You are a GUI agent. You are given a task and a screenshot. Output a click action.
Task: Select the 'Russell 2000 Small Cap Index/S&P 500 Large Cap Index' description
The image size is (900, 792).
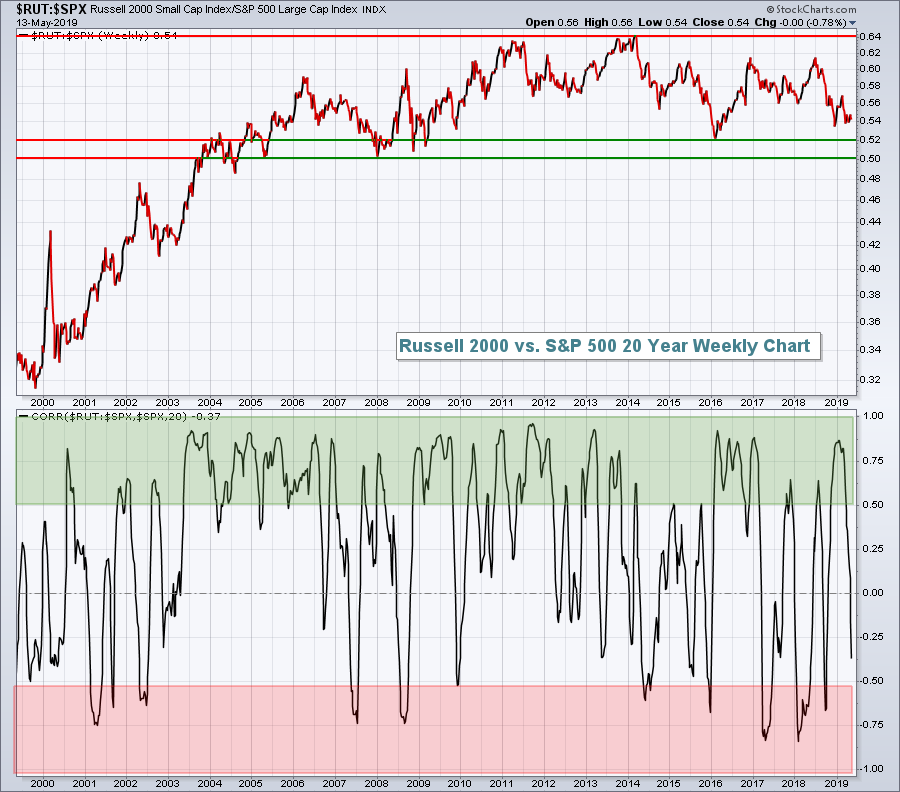pyautogui.click(x=224, y=10)
